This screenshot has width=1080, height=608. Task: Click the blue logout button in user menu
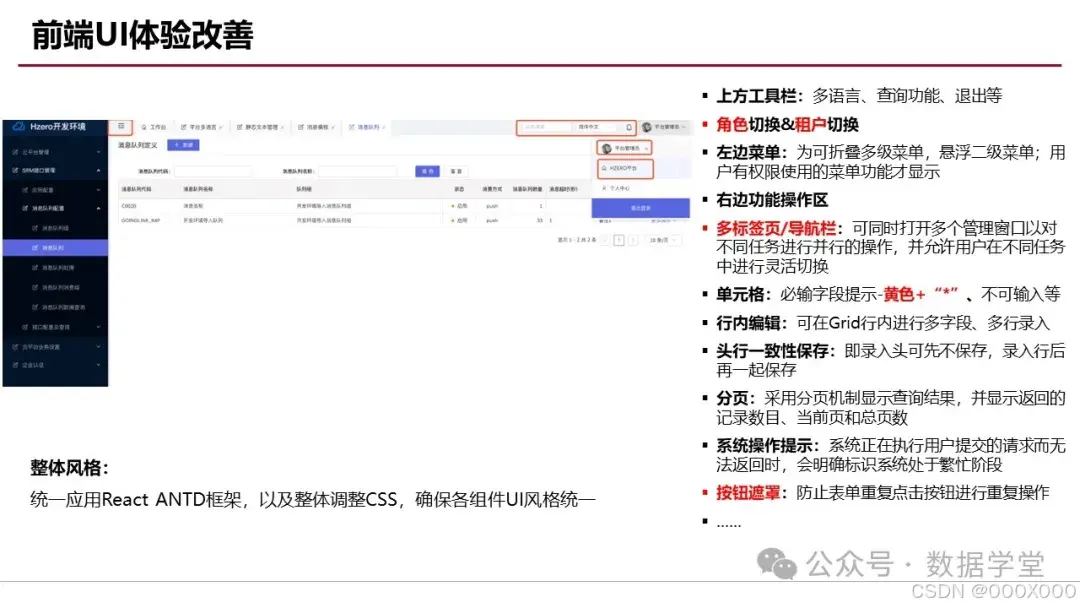point(641,208)
